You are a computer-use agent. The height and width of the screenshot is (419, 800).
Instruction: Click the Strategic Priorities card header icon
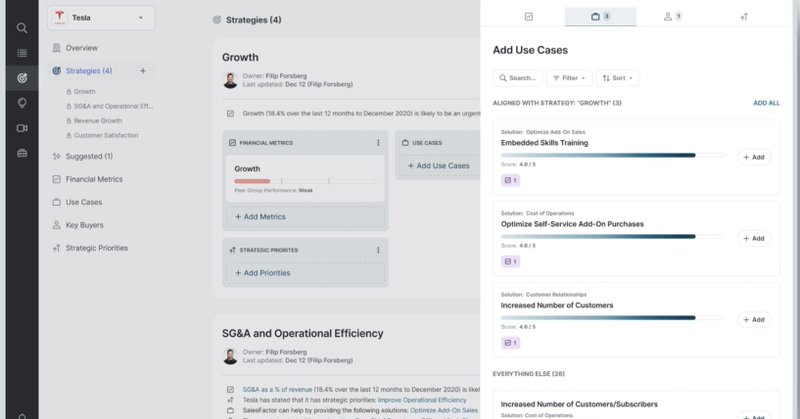point(233,250)
